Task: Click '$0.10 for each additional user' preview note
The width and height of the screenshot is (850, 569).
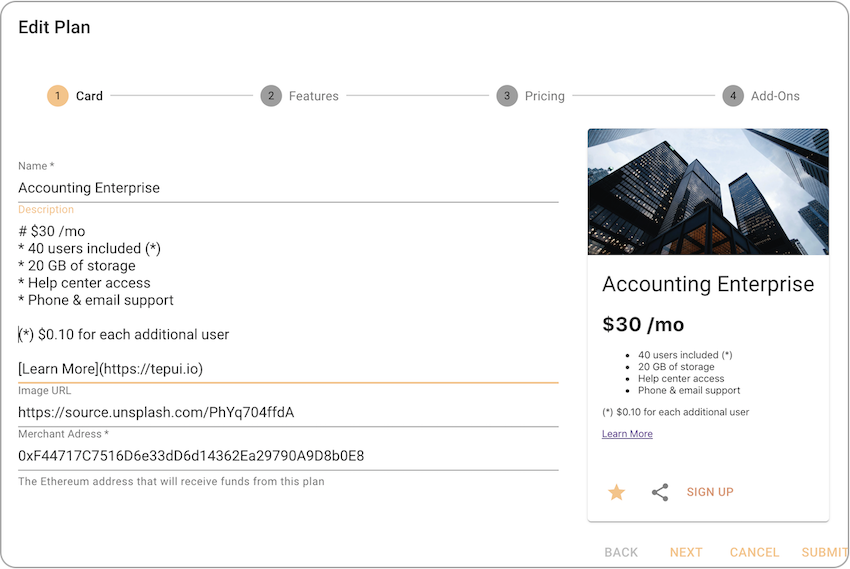Action: (675, 412)
